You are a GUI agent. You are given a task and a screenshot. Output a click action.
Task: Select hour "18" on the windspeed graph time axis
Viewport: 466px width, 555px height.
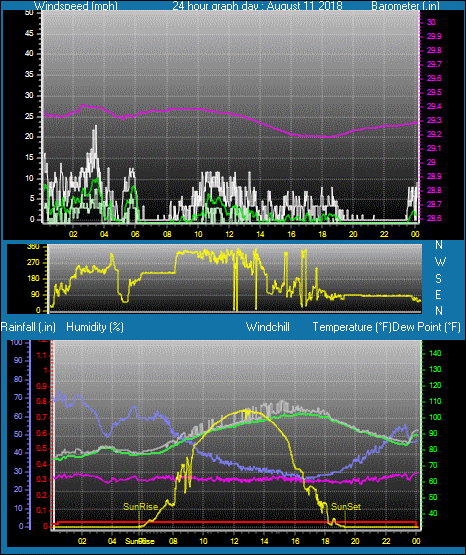[322, 234]
